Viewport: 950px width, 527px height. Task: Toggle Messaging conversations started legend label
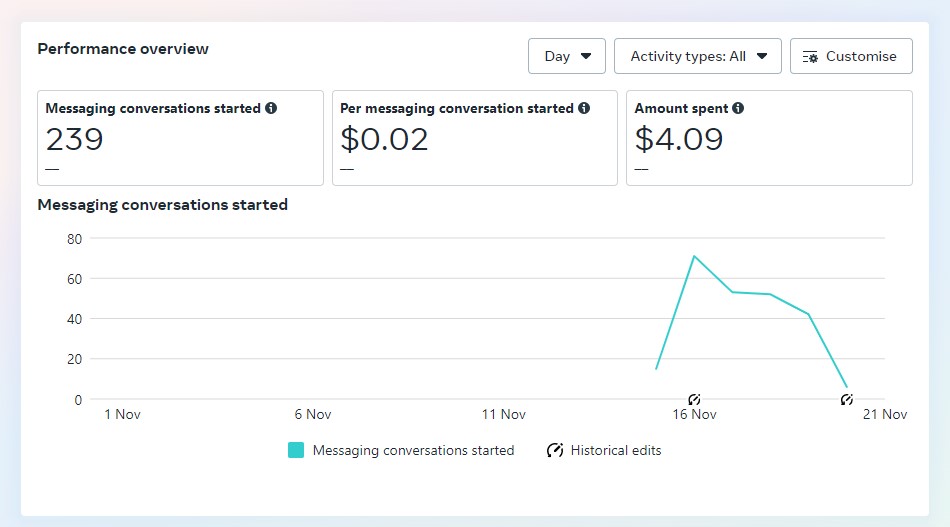pyautogui.click(x=413, y=451)
